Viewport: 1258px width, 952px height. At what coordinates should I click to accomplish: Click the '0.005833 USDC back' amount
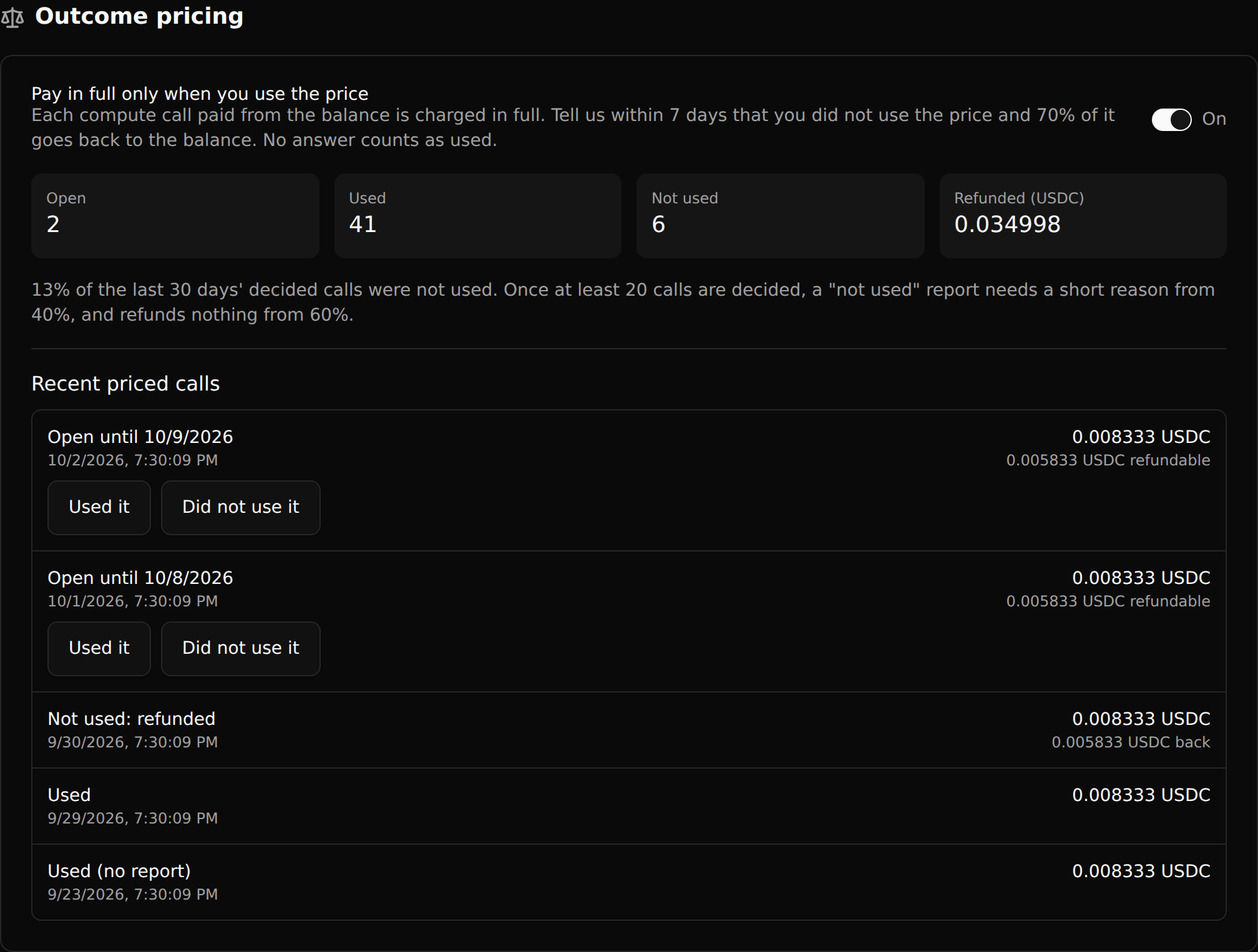[x=1131, y=742]
